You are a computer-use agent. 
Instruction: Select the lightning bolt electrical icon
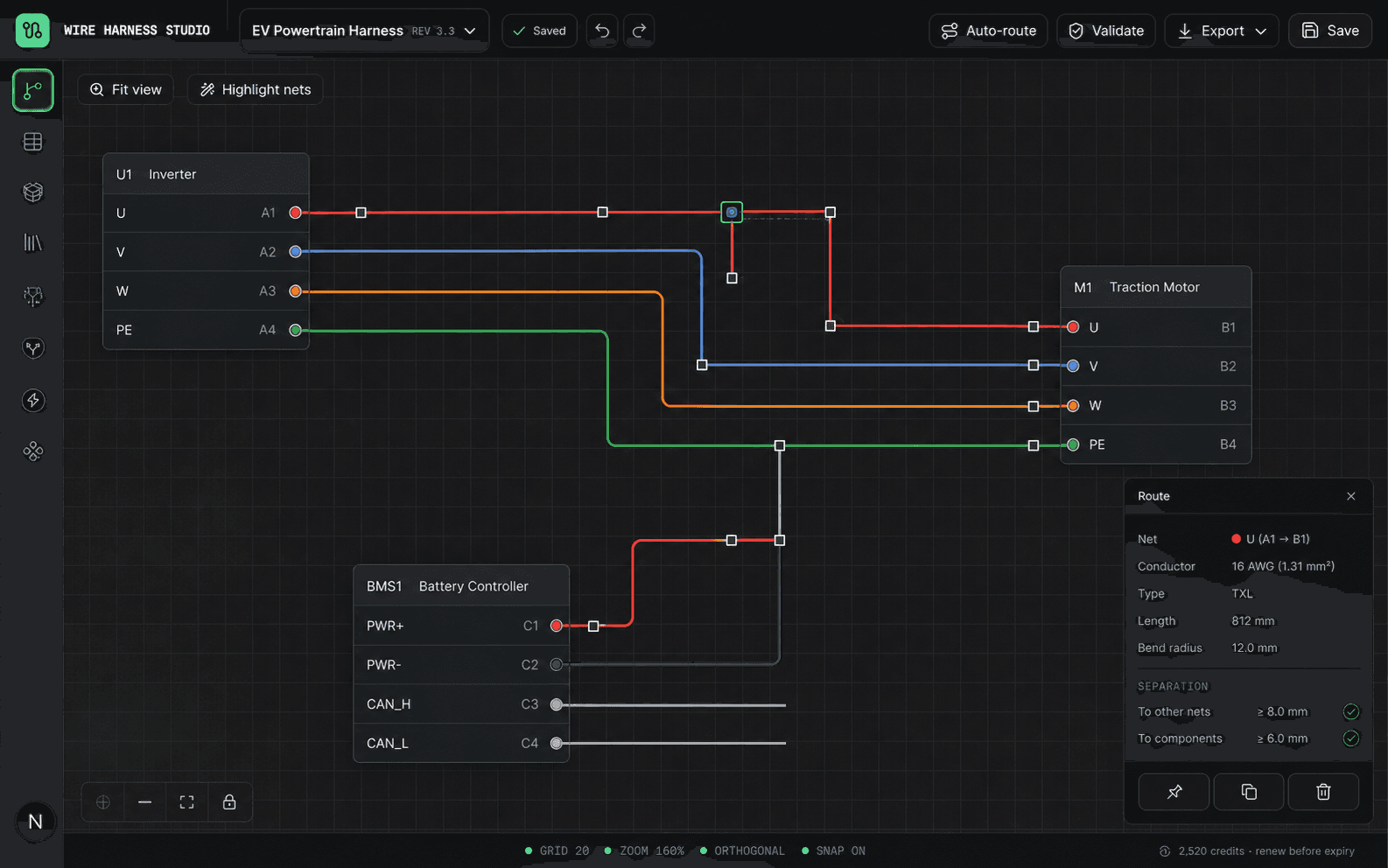33,401
